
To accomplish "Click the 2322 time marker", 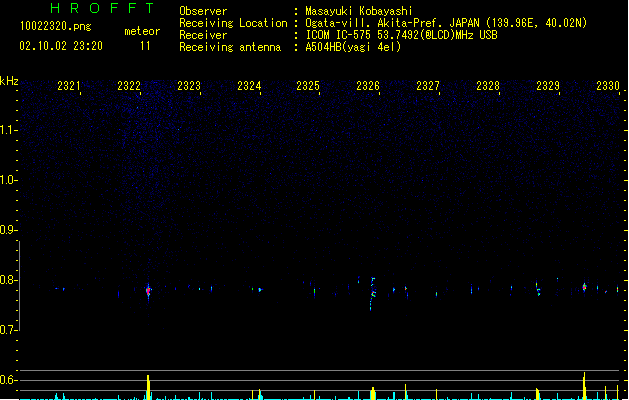I will click(129, 86).
